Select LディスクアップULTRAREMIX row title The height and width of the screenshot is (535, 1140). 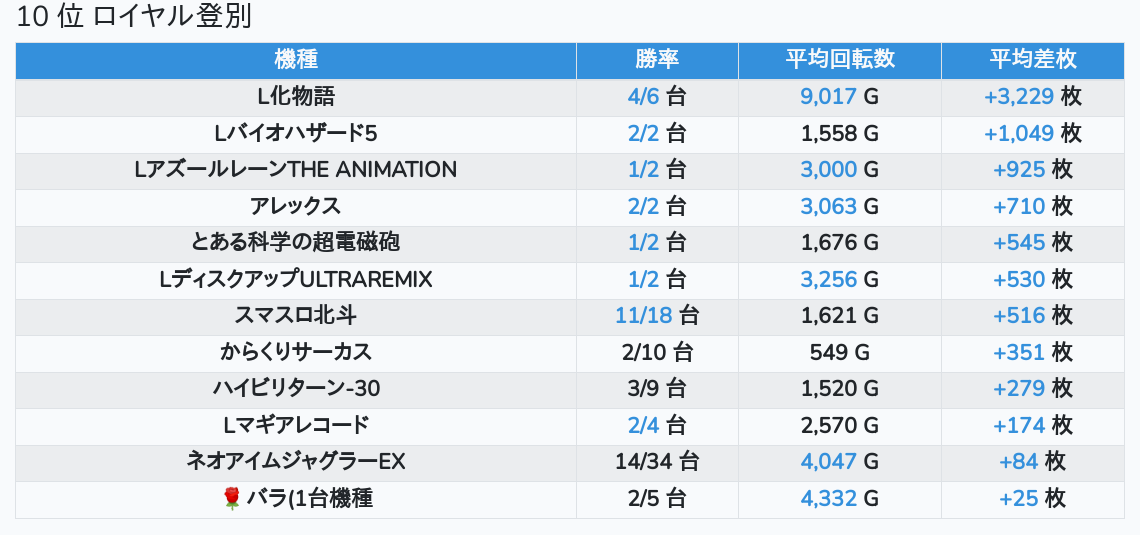pyautogui.click(x=295, y=279)
